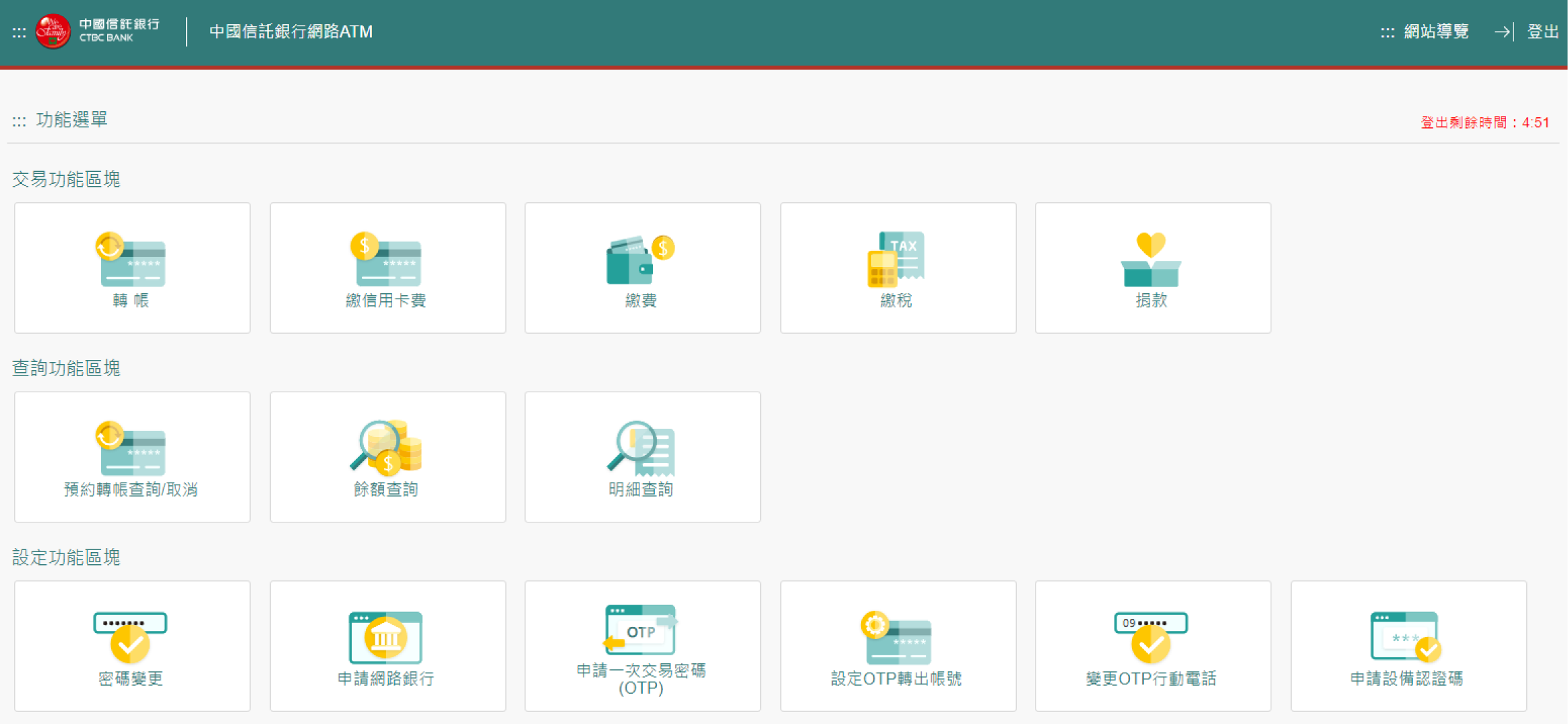Click the CTBC Bank logo
This screenshot has width=1568, height=724.
(94, 30)
